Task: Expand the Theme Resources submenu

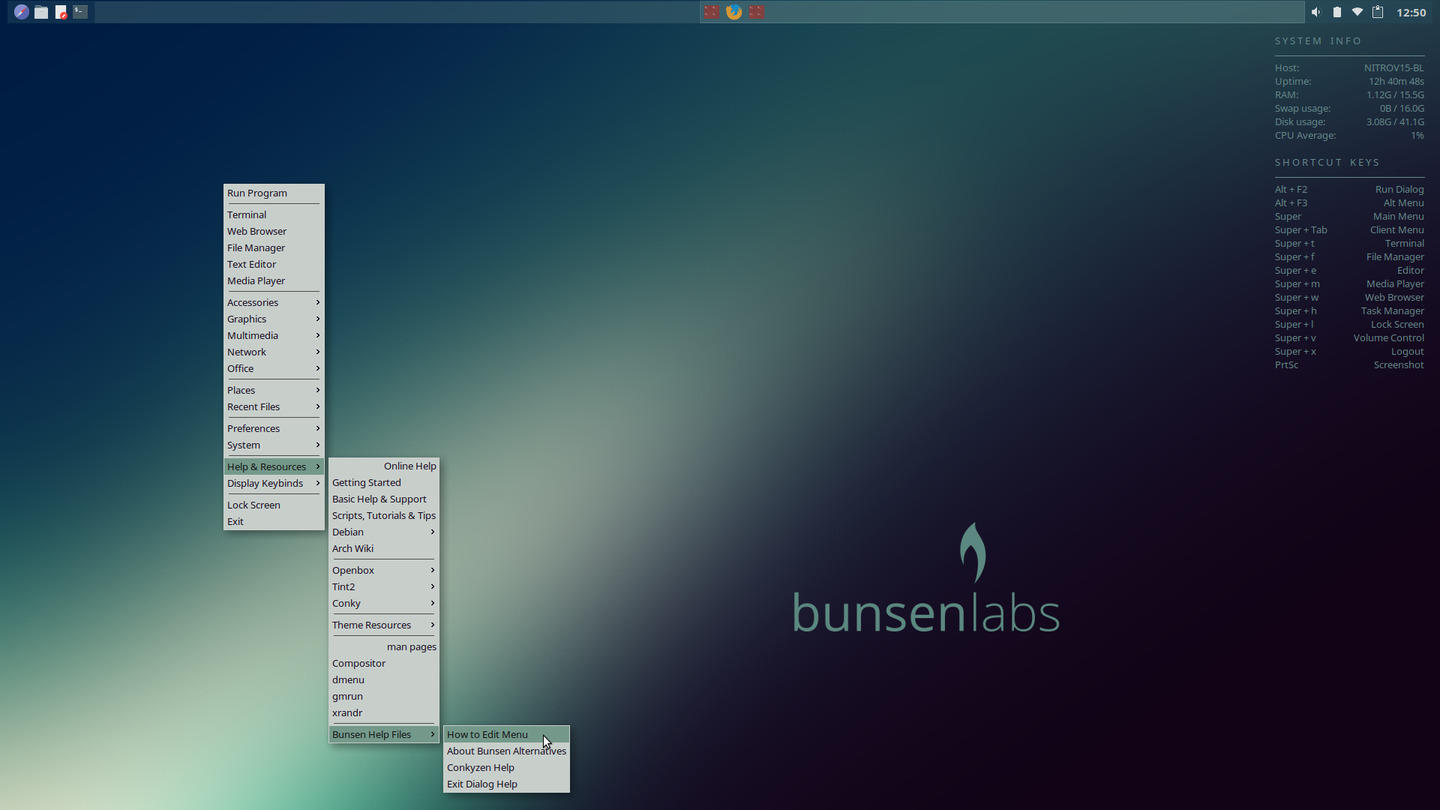Action: click(384, 625)
